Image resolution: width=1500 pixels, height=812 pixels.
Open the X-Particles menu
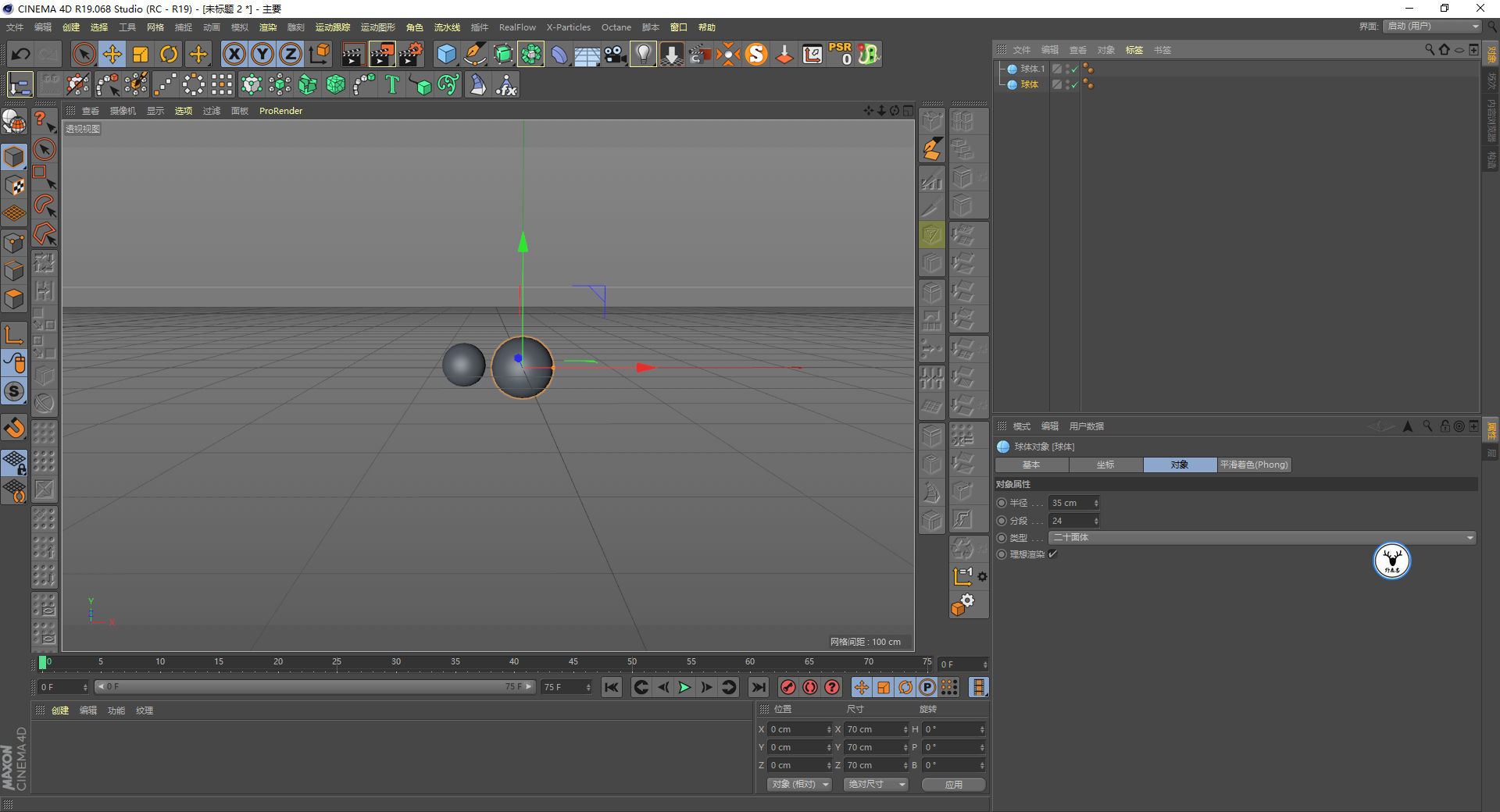tap(569, 27)
